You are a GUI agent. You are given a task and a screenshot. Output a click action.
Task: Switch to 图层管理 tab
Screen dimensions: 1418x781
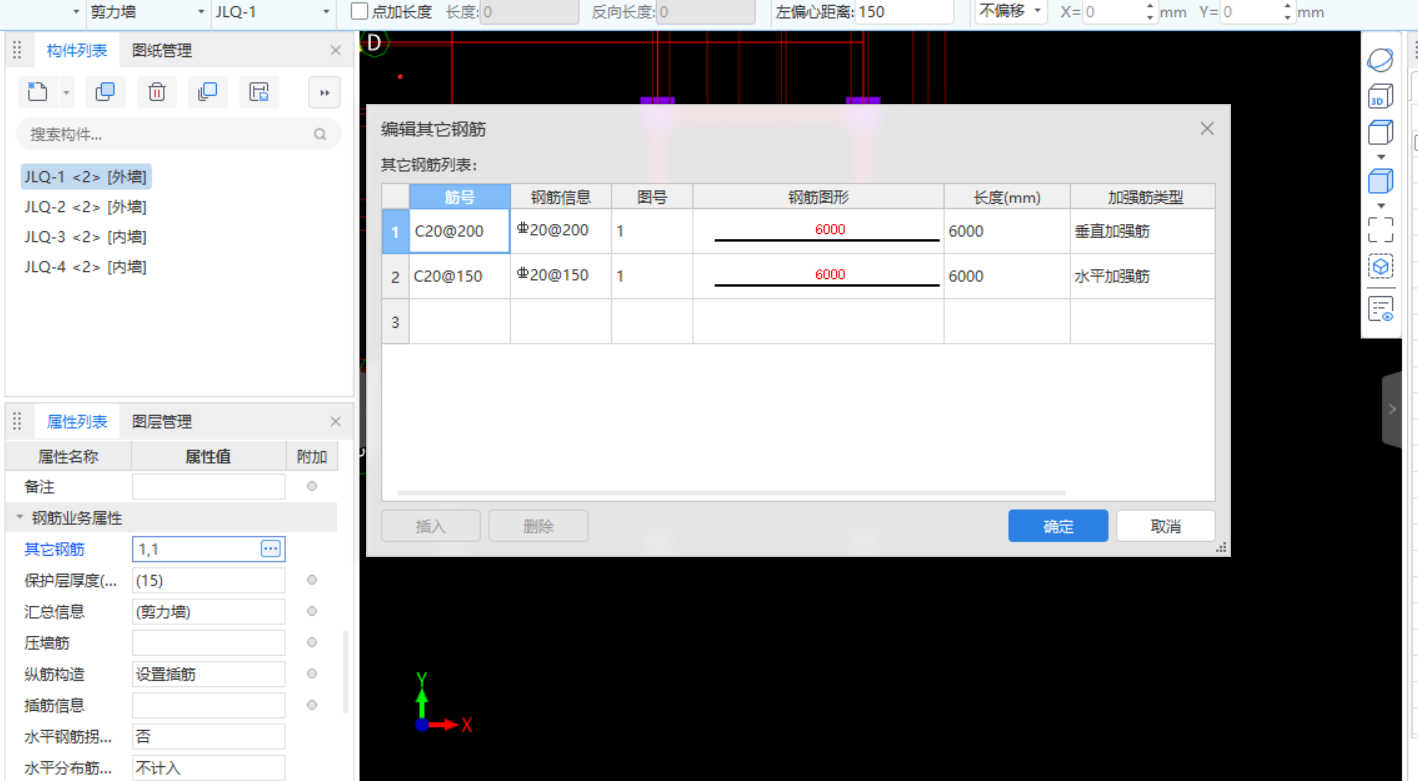(162, 422)
